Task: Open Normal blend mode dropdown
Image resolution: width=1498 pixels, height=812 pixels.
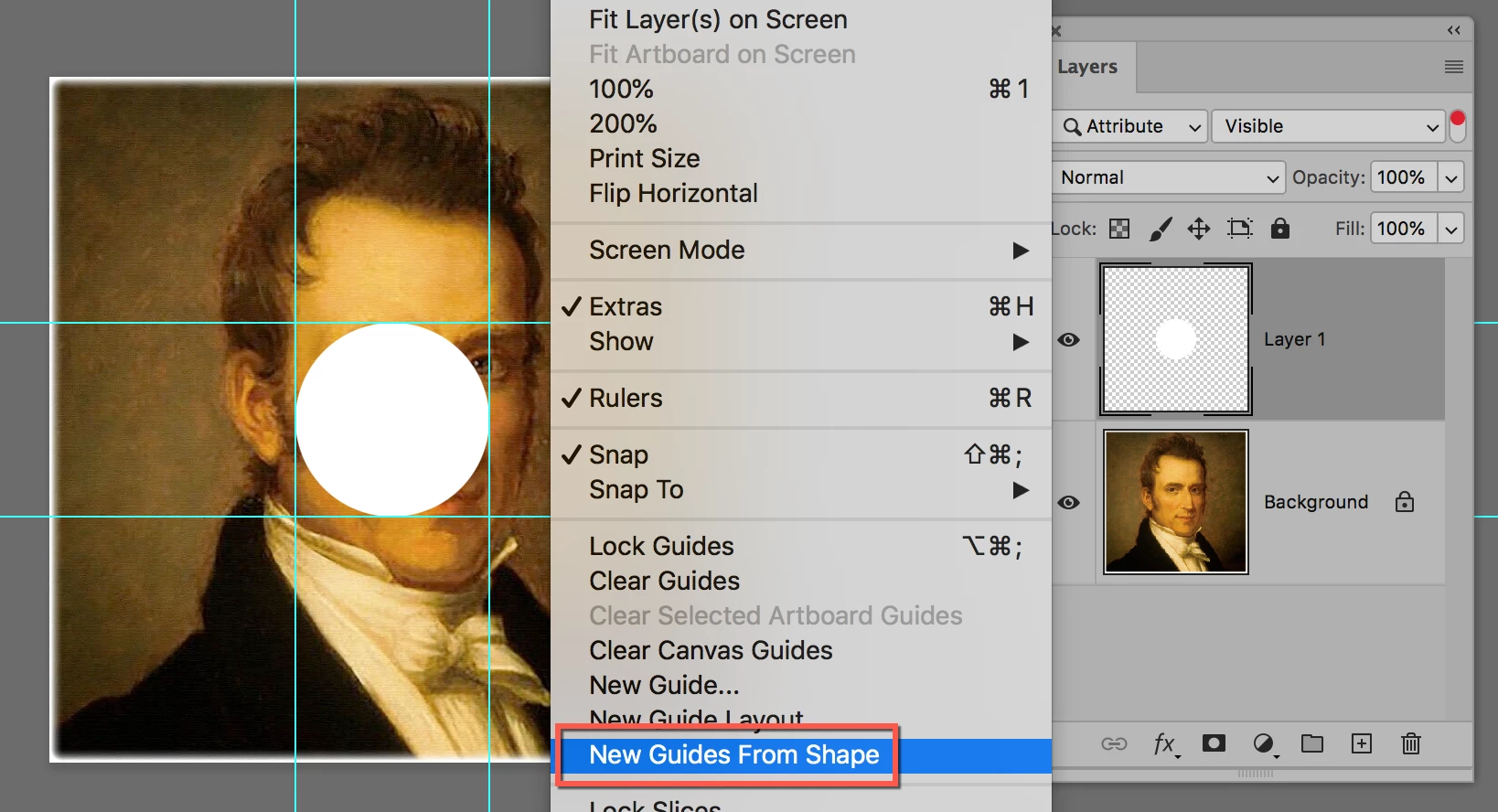Action: (x=1169, y=177)
